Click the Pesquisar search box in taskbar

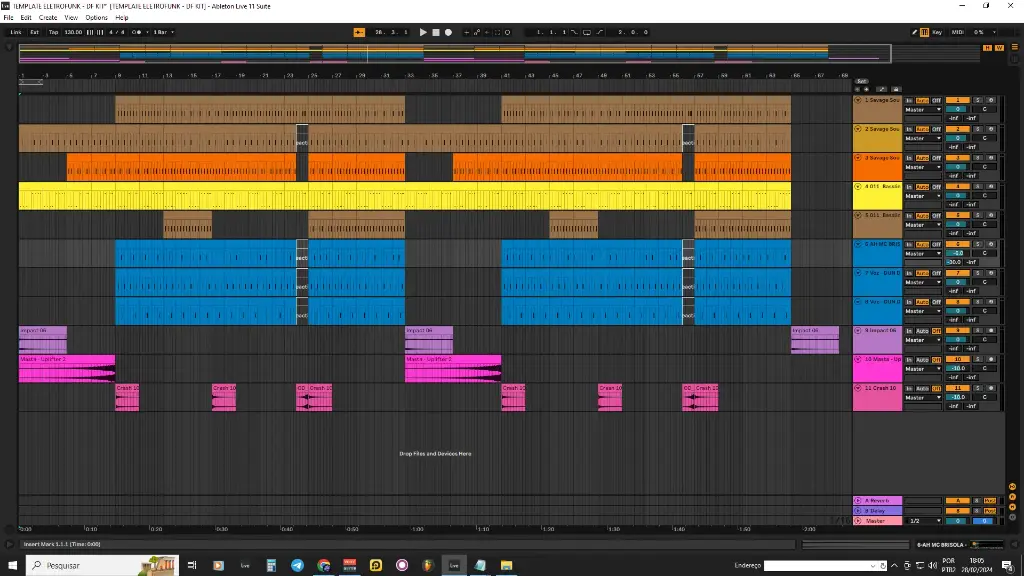[x=102, y=566]
